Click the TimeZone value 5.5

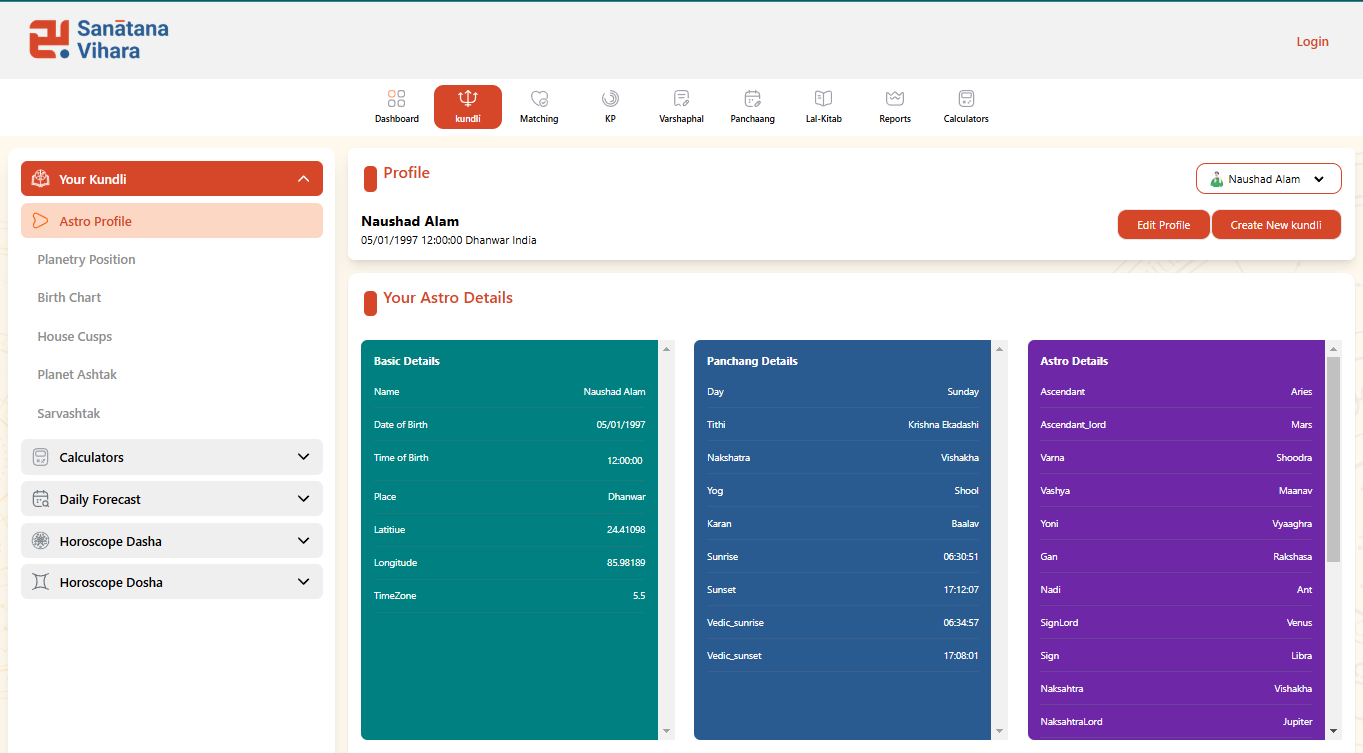click(639, 596)
